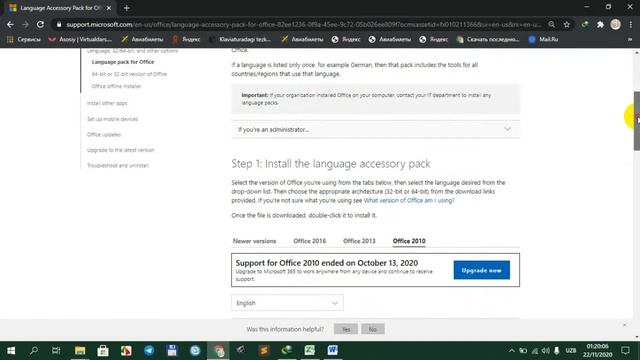Screen dimensions: 640x360
Task: Expand the 'If you're an administrator' section
Action: [376, 129]
